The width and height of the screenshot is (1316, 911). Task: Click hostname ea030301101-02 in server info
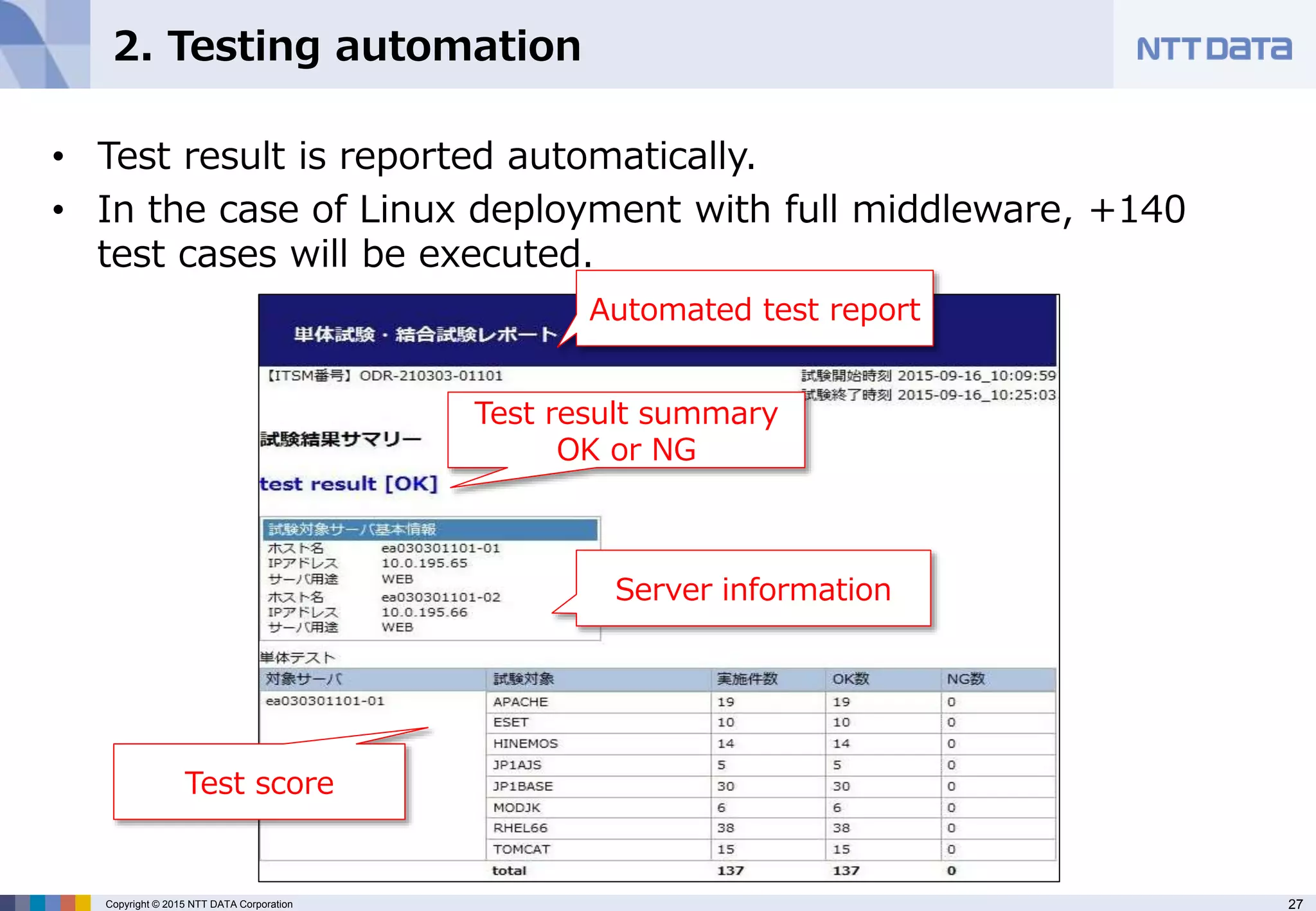[440, 597]
